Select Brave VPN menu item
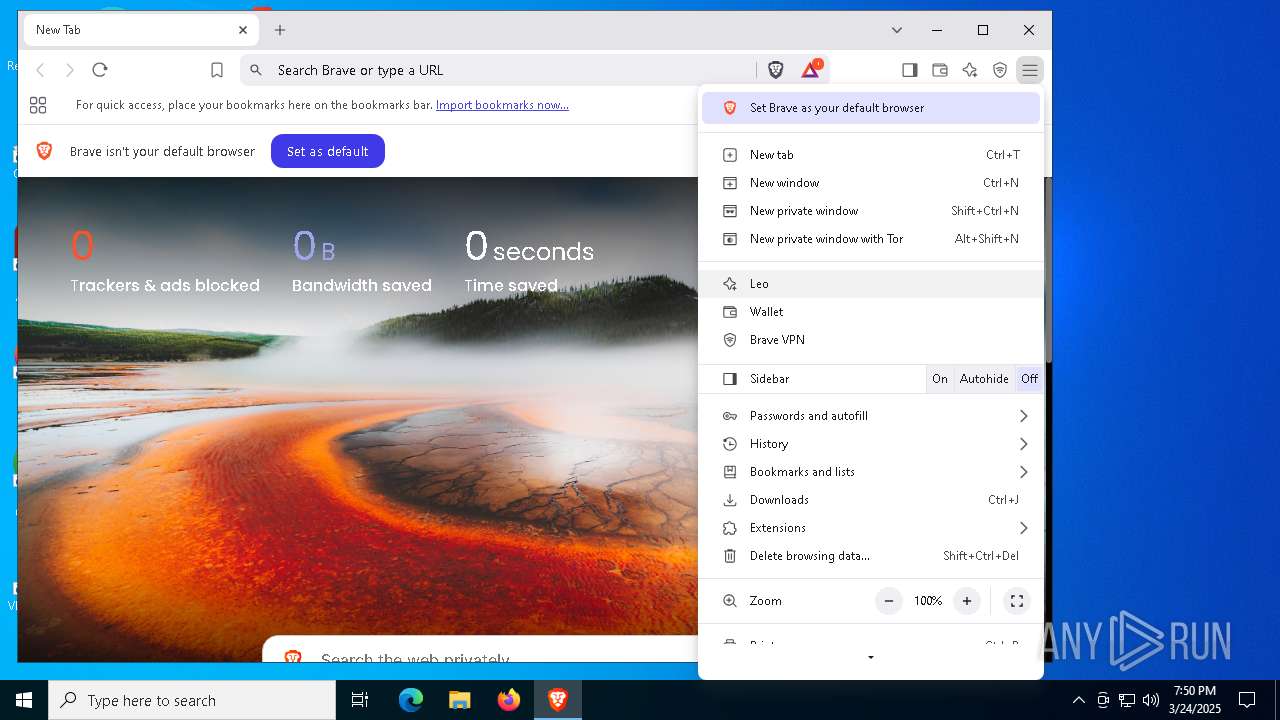 pos(871,340)
